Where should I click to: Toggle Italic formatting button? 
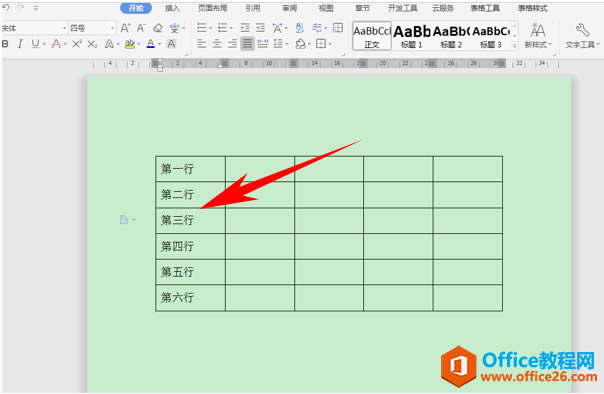pyautogui.click(x=20, y=44)
